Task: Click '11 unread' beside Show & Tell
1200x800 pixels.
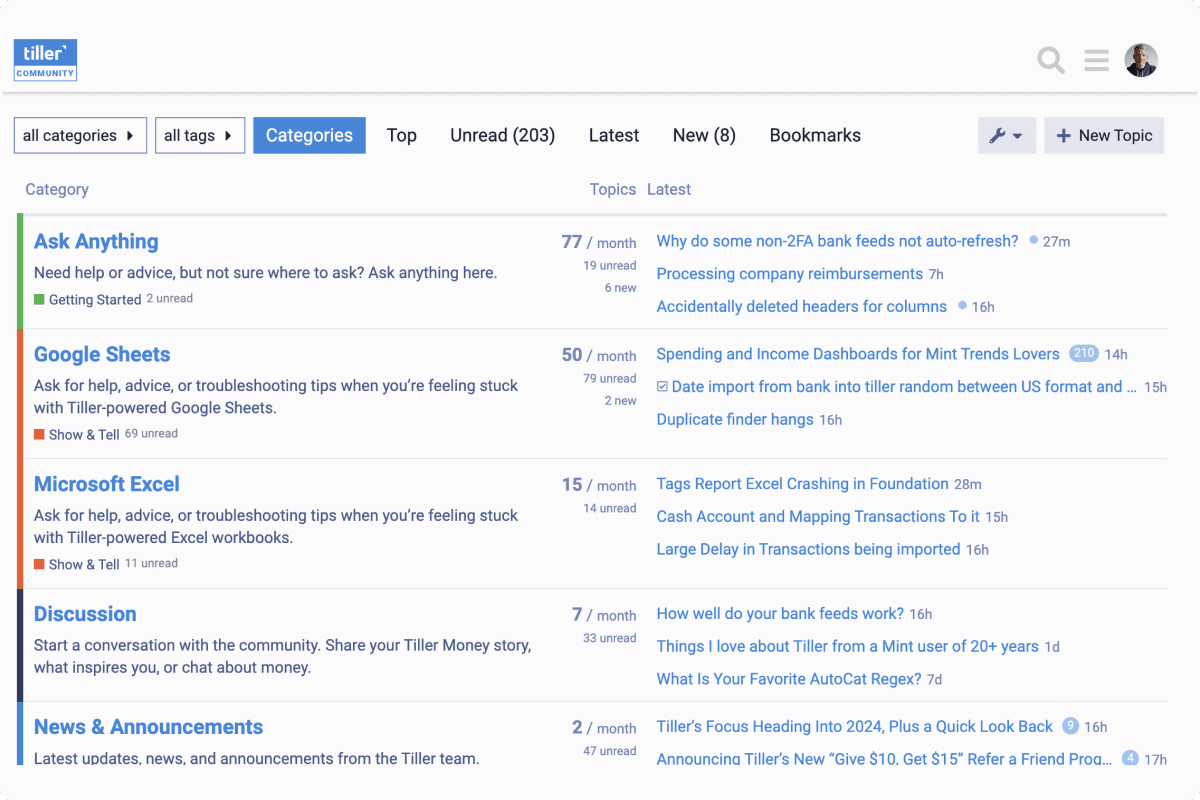Action: [151, 563]
